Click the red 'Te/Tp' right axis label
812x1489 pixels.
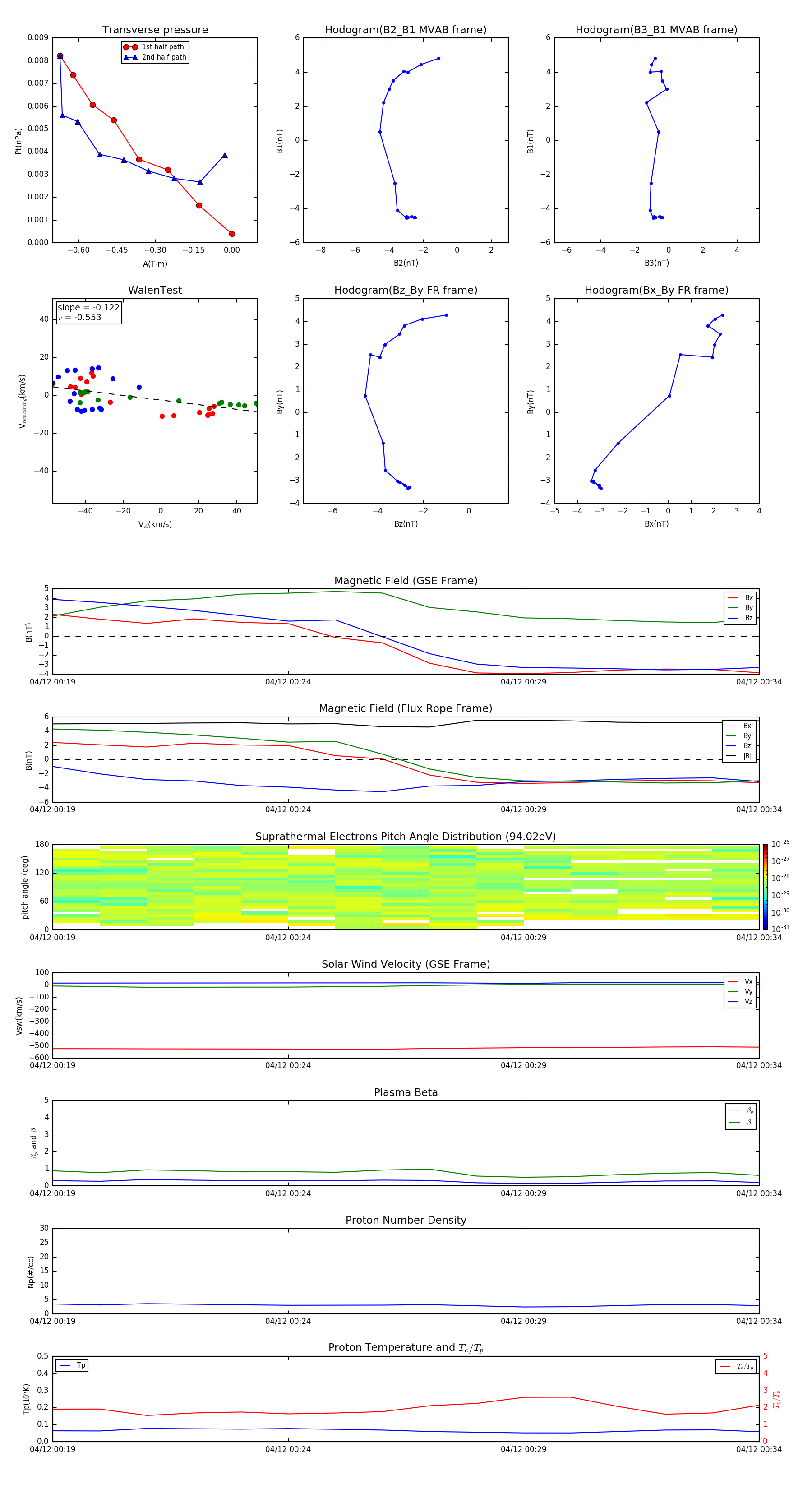click(777, 1399)
